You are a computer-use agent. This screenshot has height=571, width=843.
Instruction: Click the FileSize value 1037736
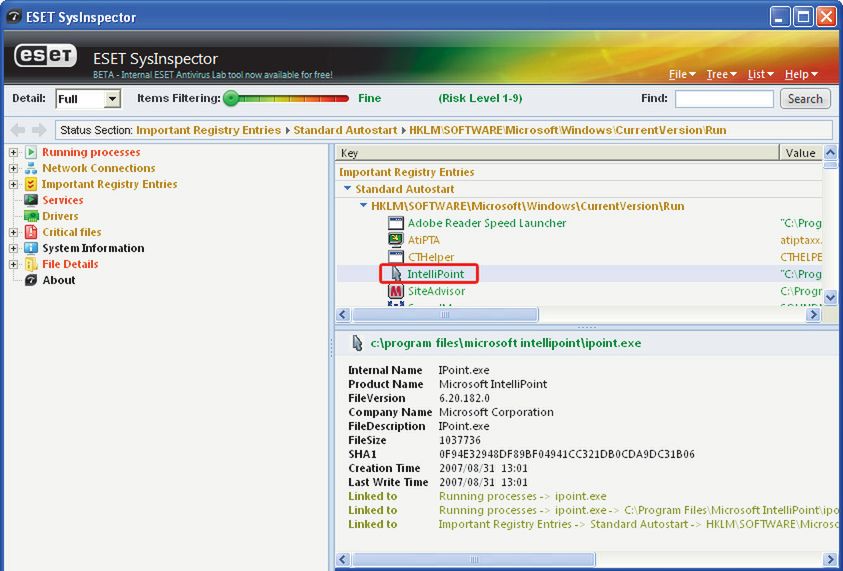tap(460, 440)
